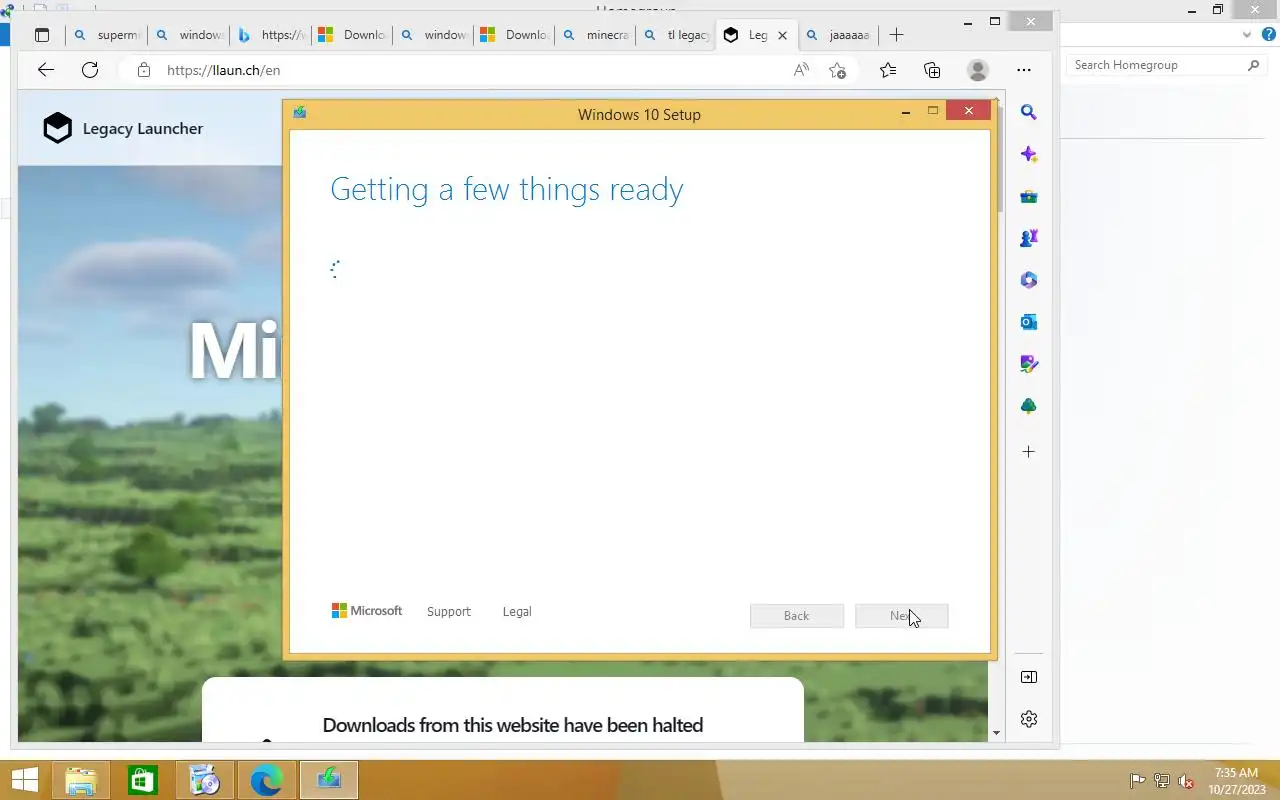The image size is (1280, 800).
Task: Switch to the 'tl legacy' search tab
Action: pyautogui.click(x=677, y=35)
